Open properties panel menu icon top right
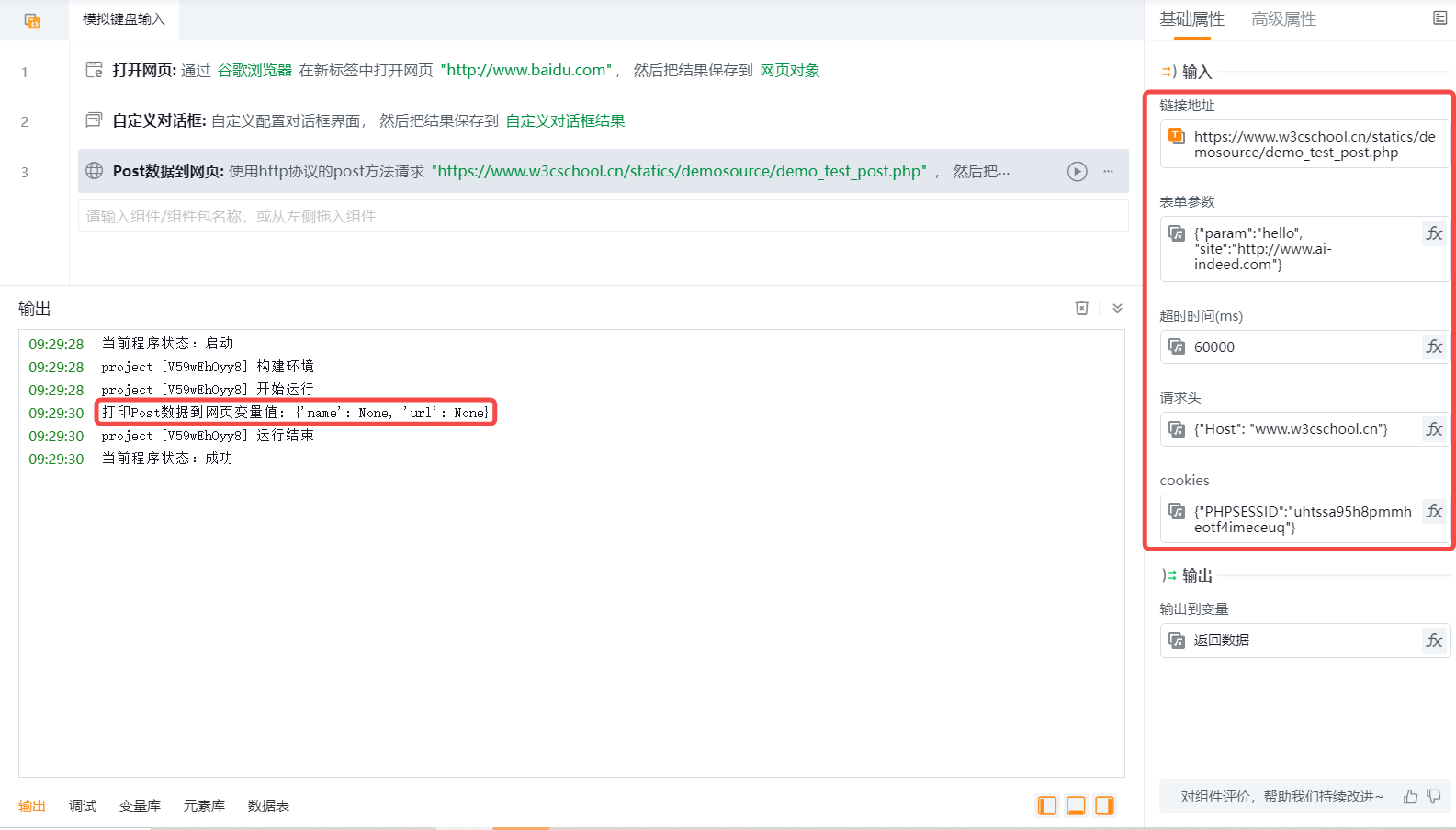 (x=1439, y=18)
